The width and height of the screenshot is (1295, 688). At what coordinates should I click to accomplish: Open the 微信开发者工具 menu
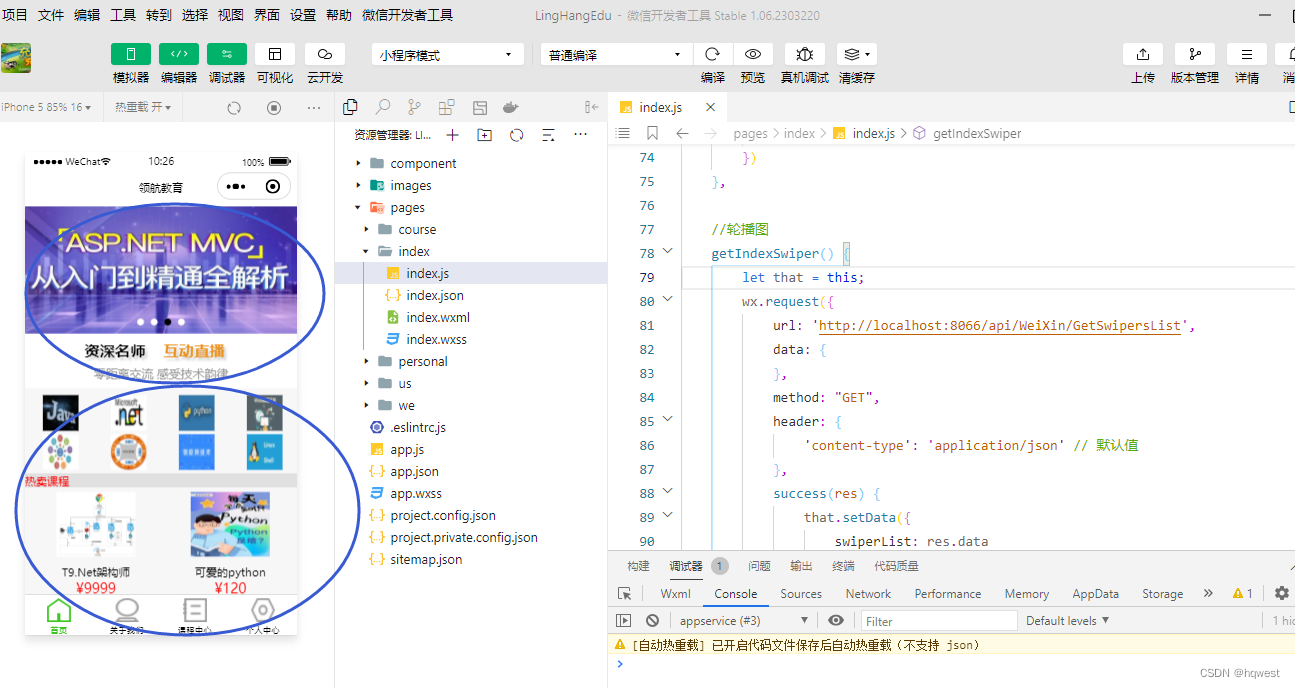(407, 15)
